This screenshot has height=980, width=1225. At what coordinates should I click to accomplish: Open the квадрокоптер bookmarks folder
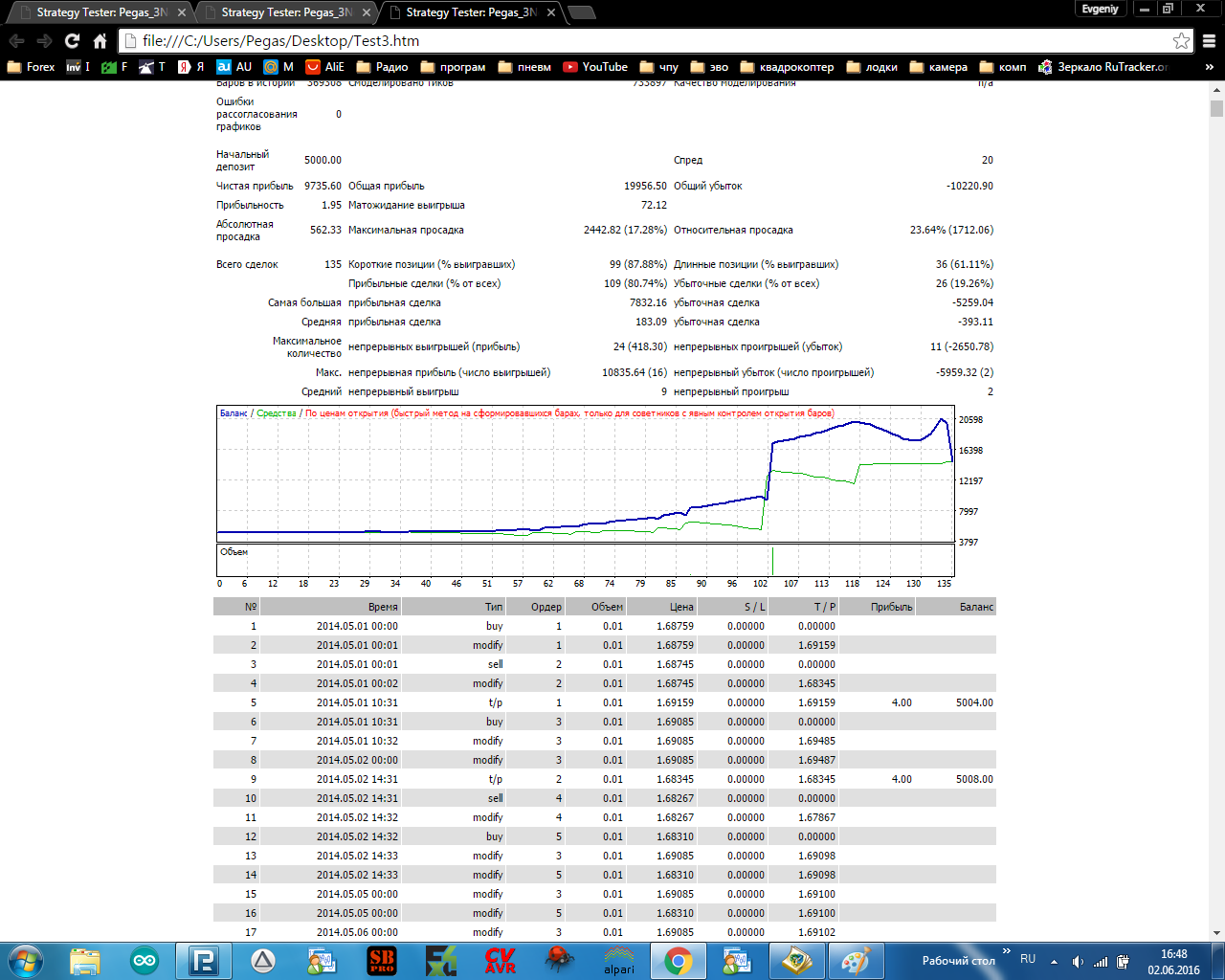coord(787,67)
